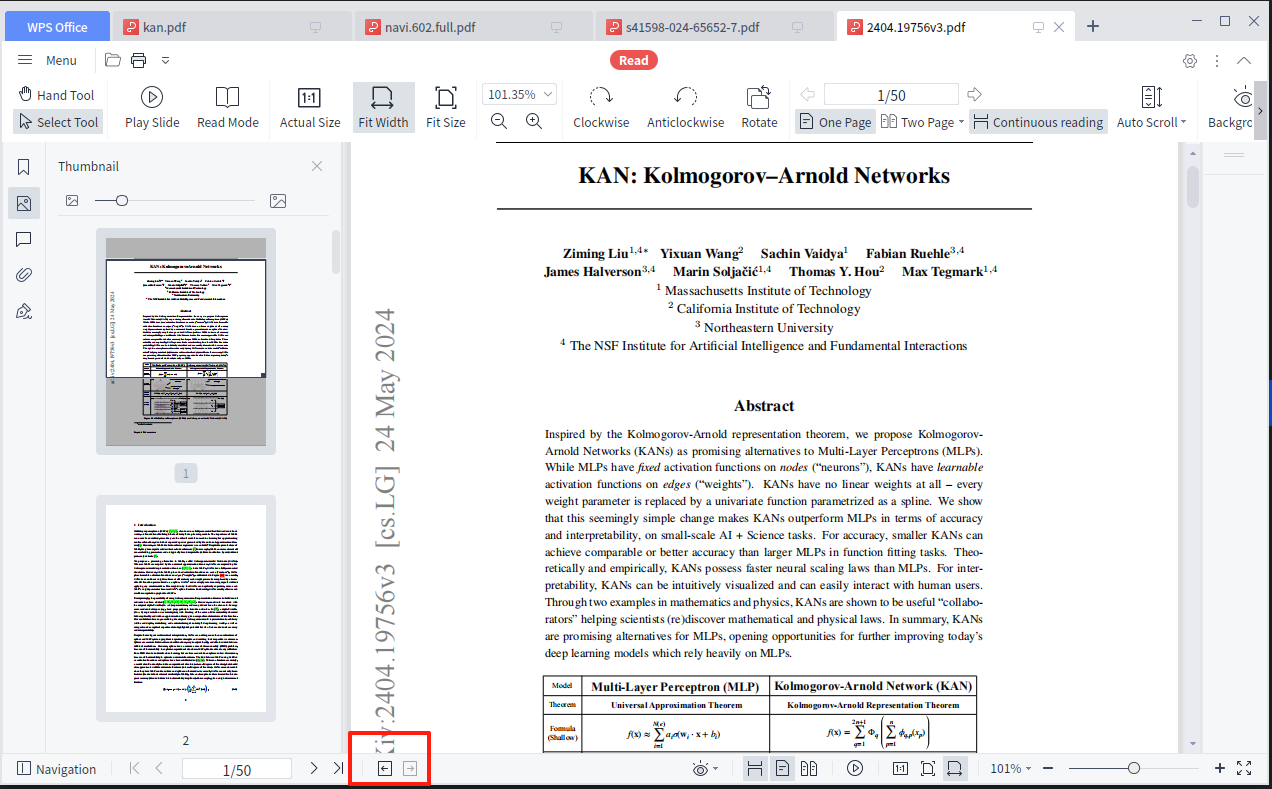Click the status bar page field 1/50

[237, 769]
